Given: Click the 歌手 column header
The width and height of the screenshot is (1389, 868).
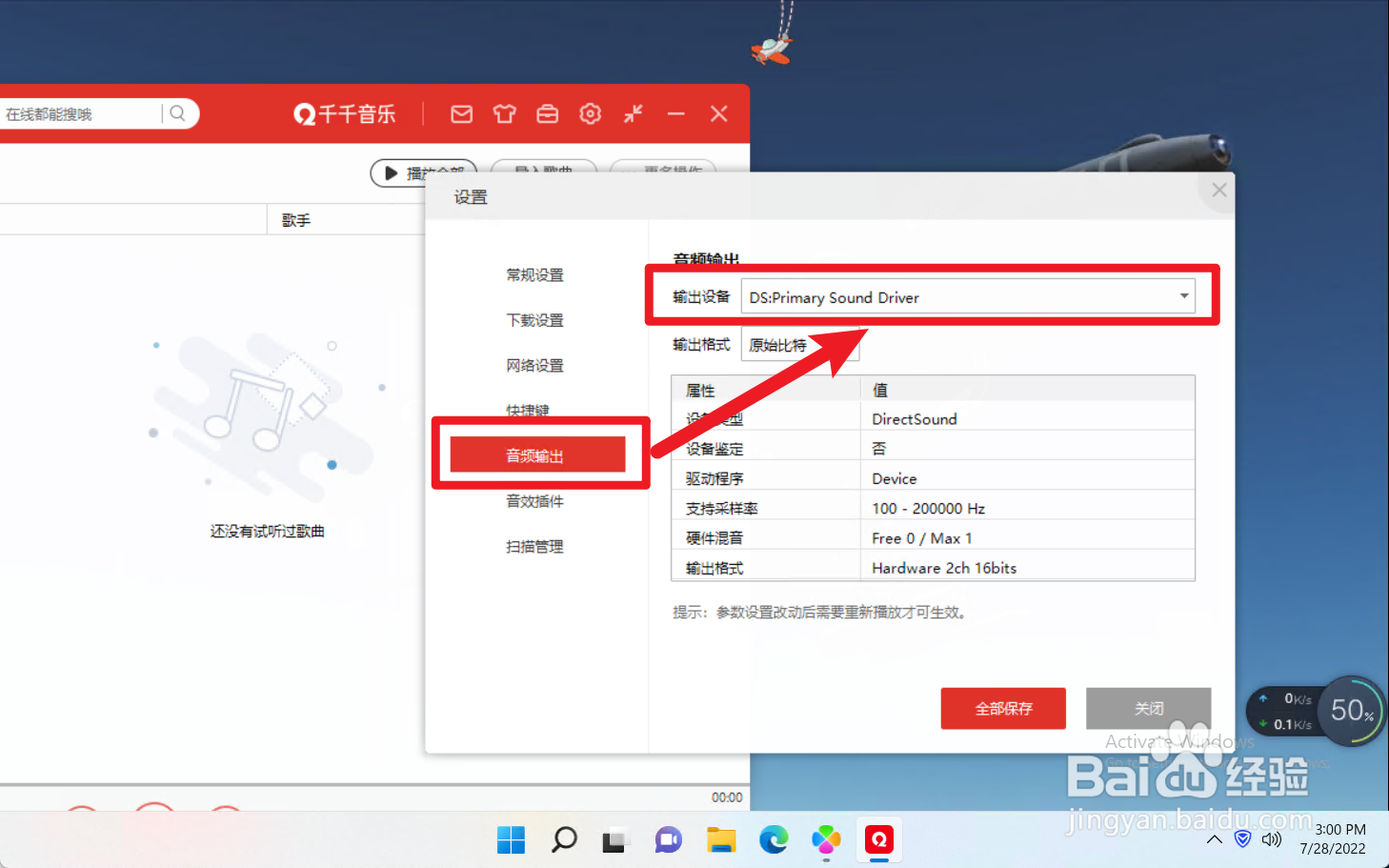Looking at the screenshot, I should click(295, 220).
